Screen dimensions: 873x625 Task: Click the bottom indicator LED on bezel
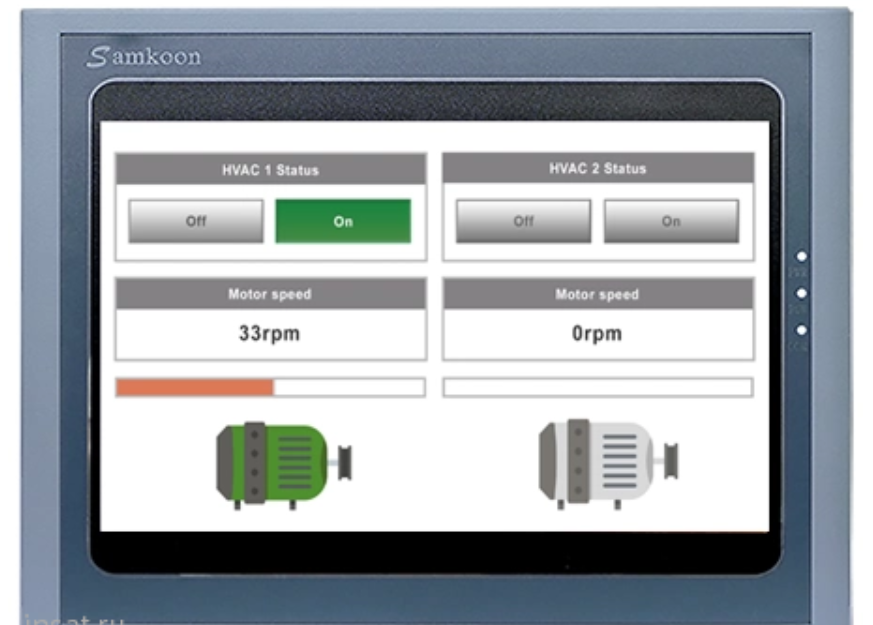(801, 330)
